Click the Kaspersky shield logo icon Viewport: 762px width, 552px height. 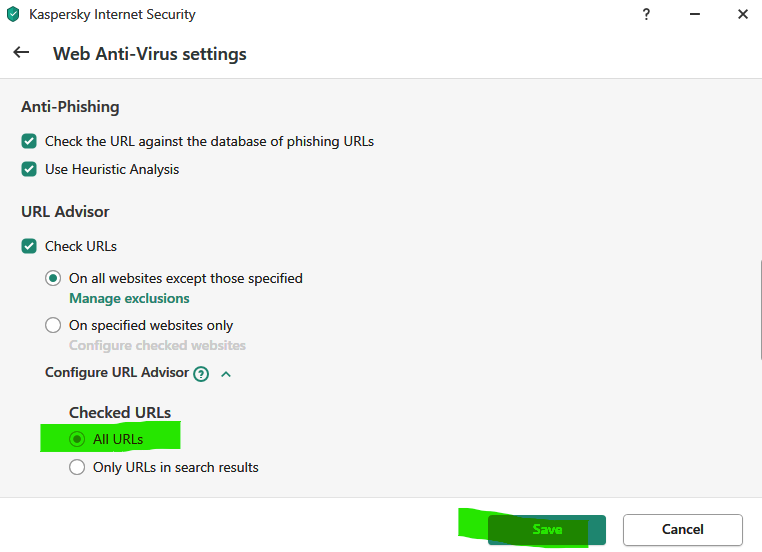click(x=13, y=15)
